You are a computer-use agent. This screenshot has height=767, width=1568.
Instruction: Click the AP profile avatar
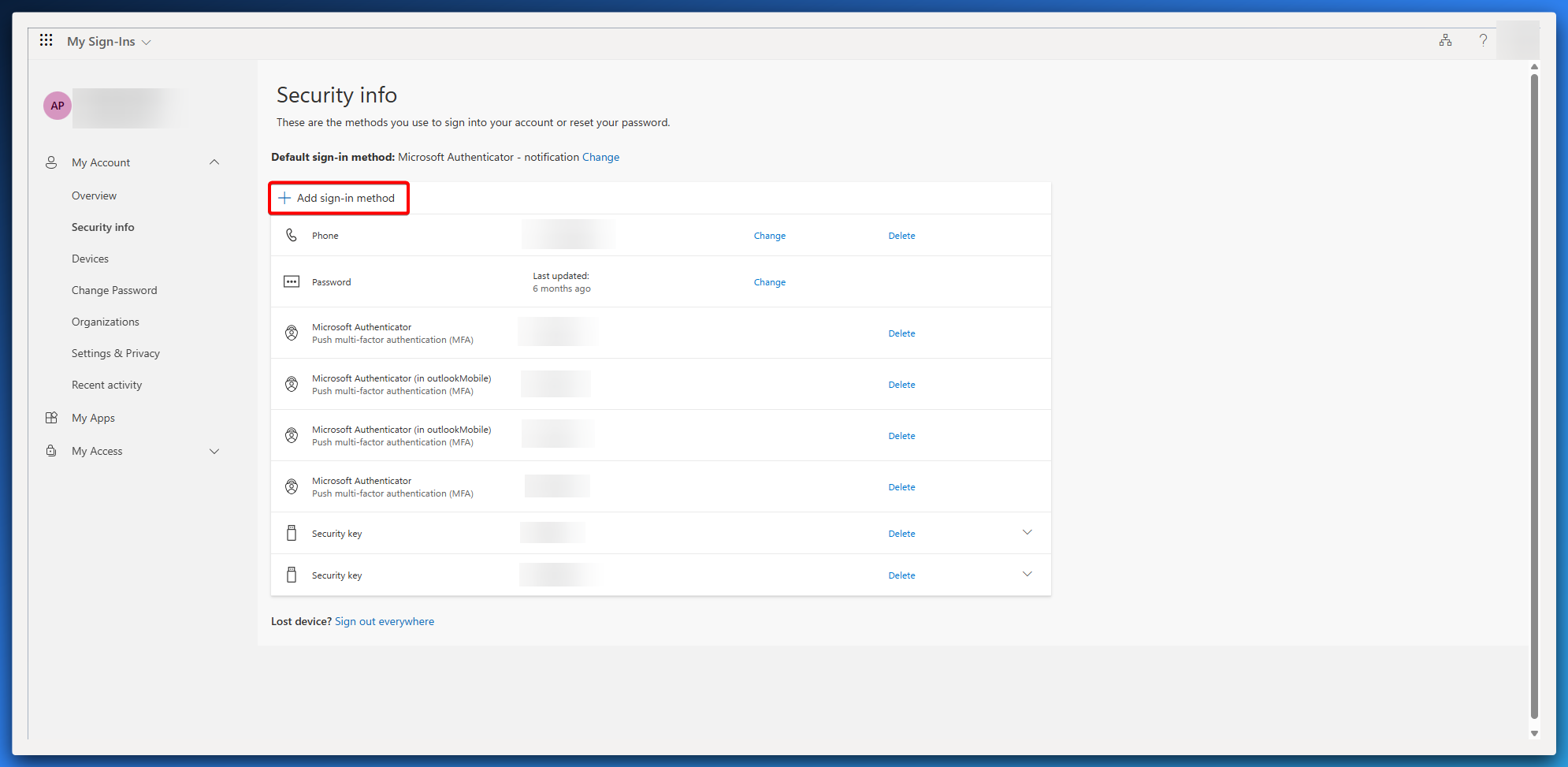pyautogui.click(x=58, y=106)
